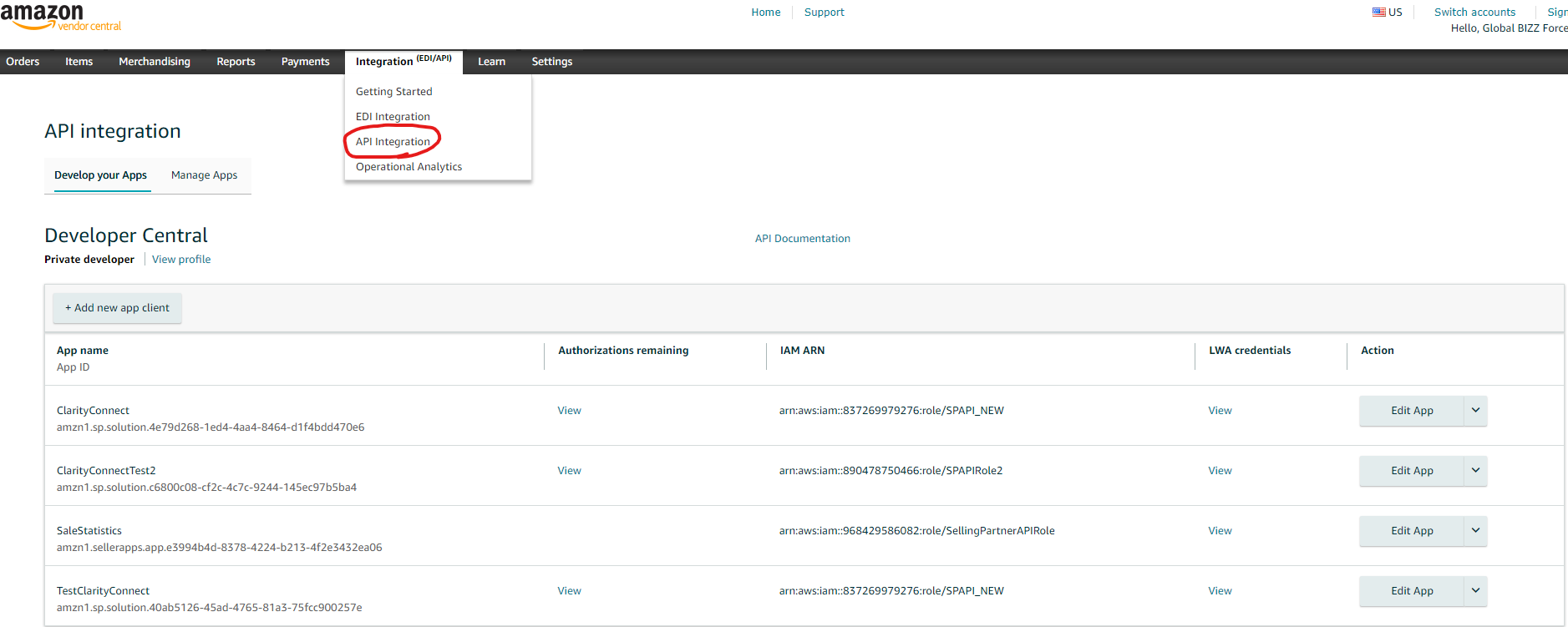Screen dimensions: 1568x627
Task: Click the Authorizations remaining column header
Action: (623, 351)
